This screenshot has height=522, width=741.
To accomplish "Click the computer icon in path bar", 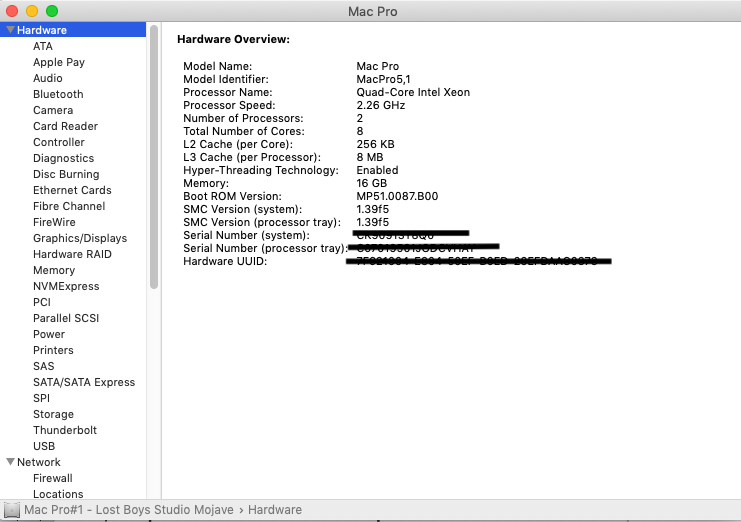I will tap(11, 510).
